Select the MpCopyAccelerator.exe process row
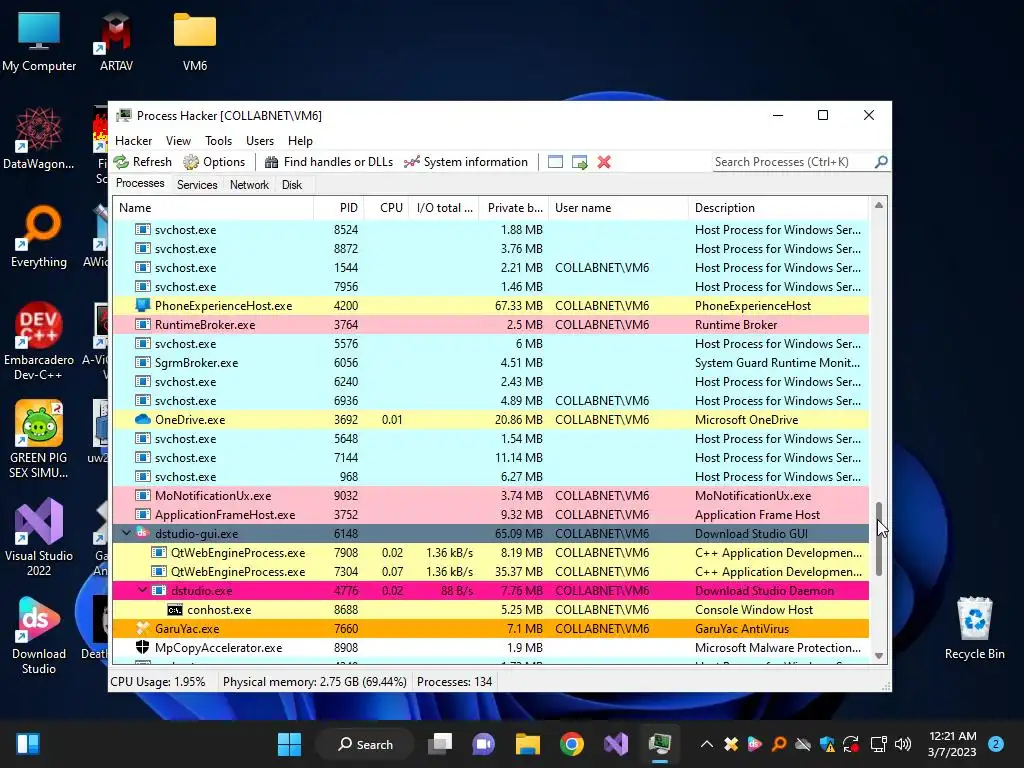Viewport: 1024px width, 768px height. click(490, 648)
